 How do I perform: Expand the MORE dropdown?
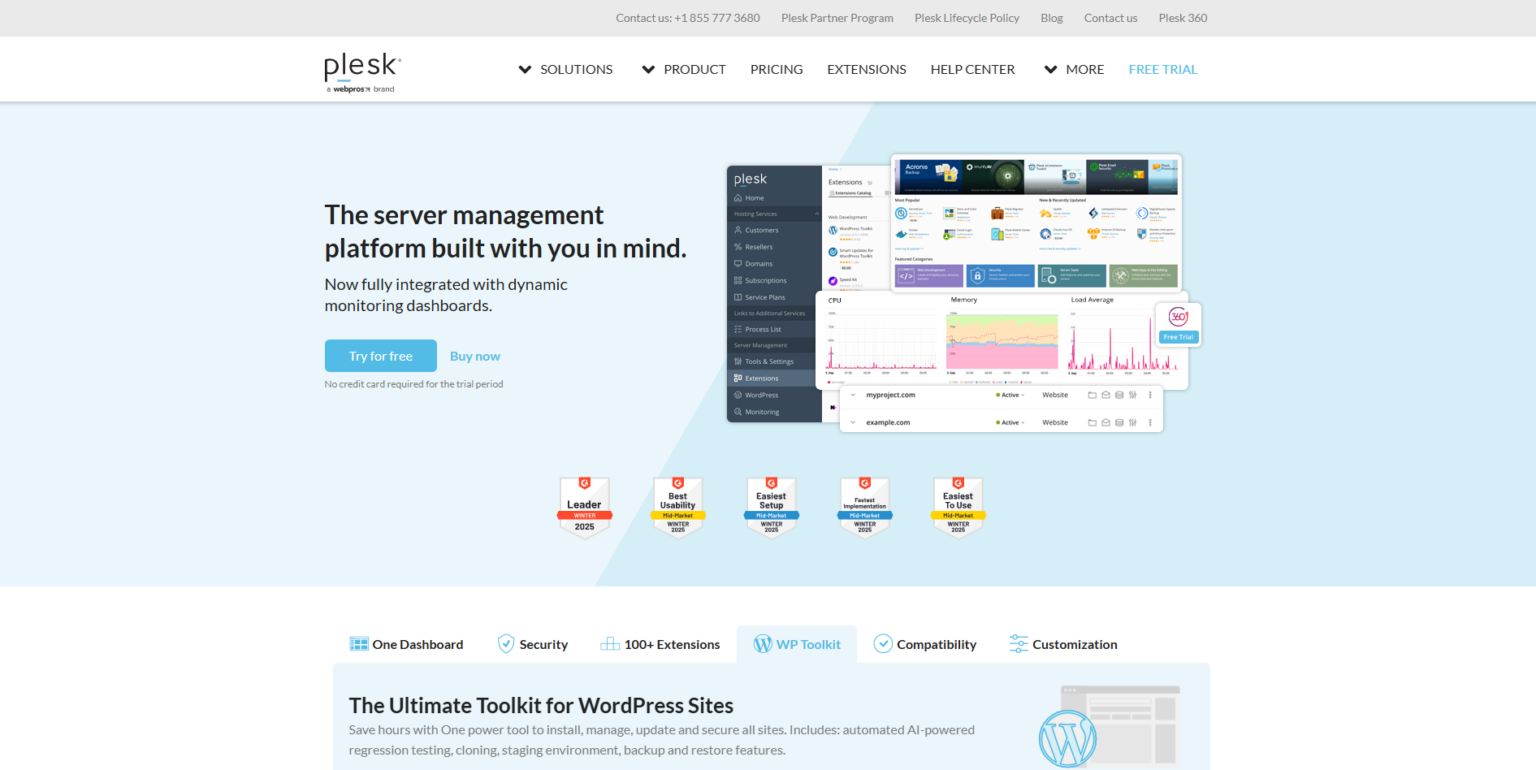pos(1073,69)
